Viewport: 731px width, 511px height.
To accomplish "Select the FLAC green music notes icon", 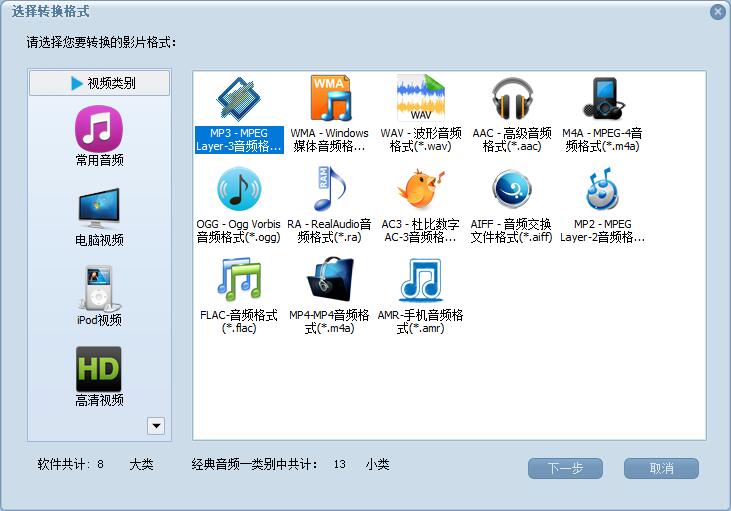I will tap(239, 279).
